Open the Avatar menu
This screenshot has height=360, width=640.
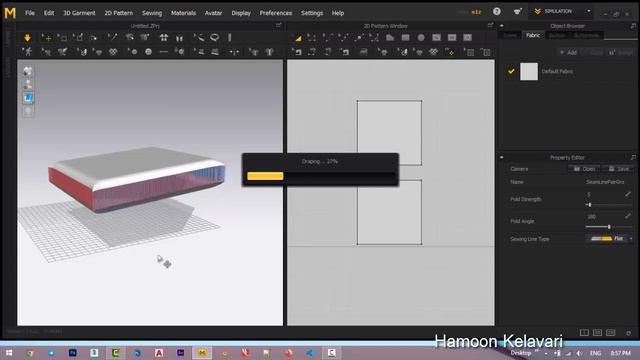(213, 13)
